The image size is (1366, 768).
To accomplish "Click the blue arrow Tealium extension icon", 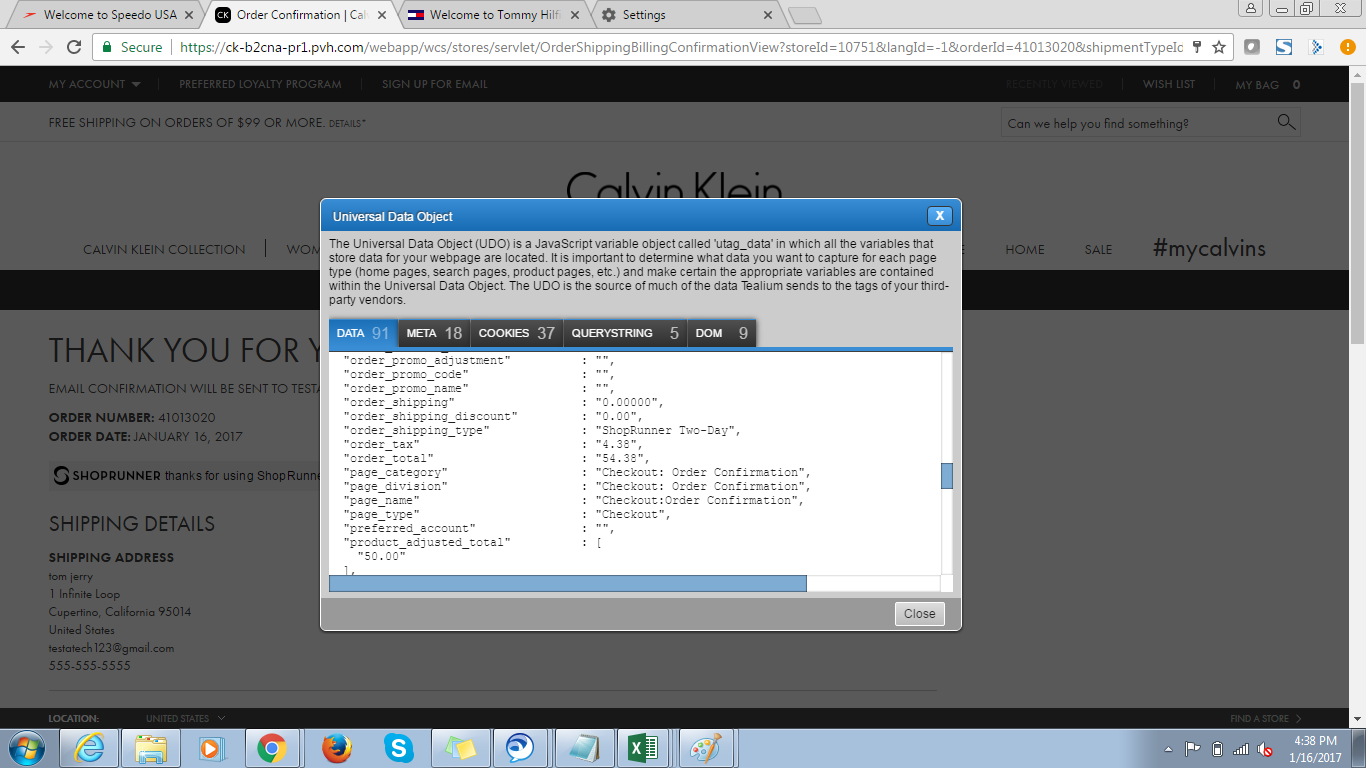I will pyautogui.click(x=1317, y=47).
